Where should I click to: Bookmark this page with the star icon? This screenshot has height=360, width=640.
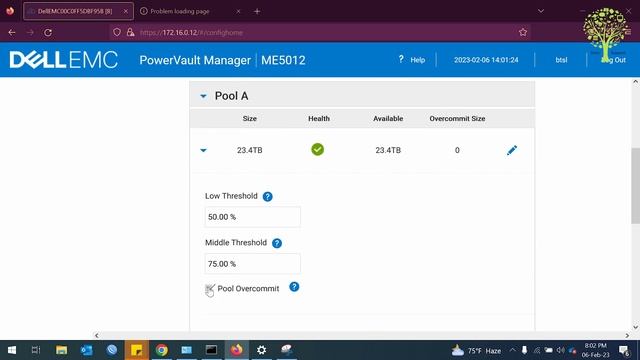tap(523, 32)
